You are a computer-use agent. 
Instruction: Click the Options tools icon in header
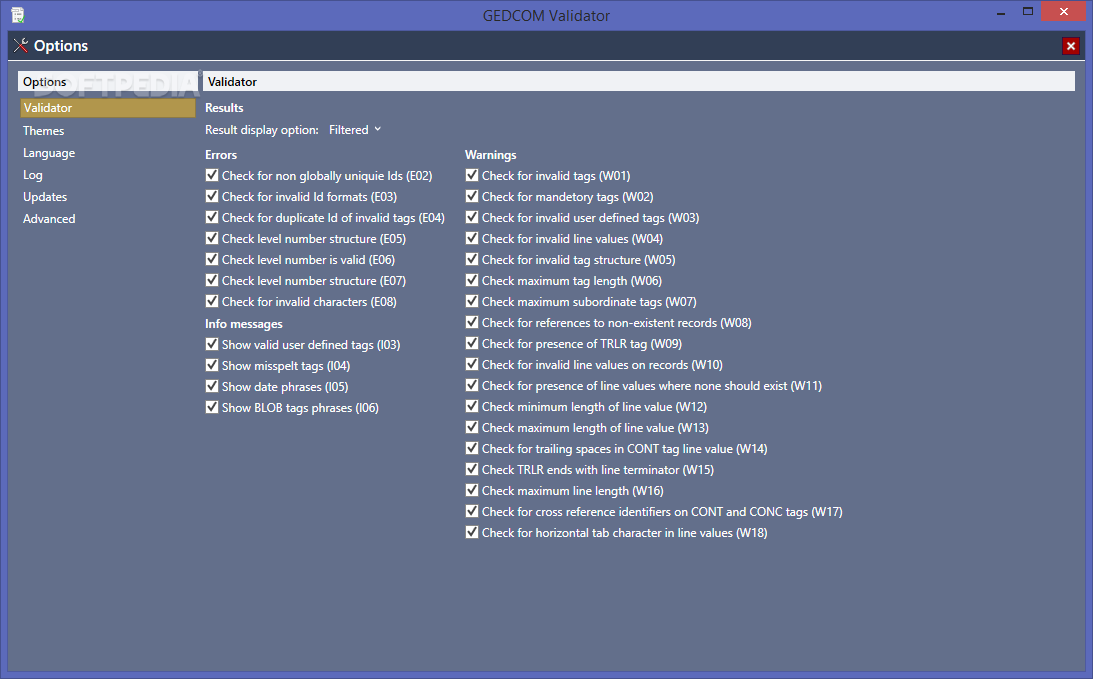coord(21,45)
